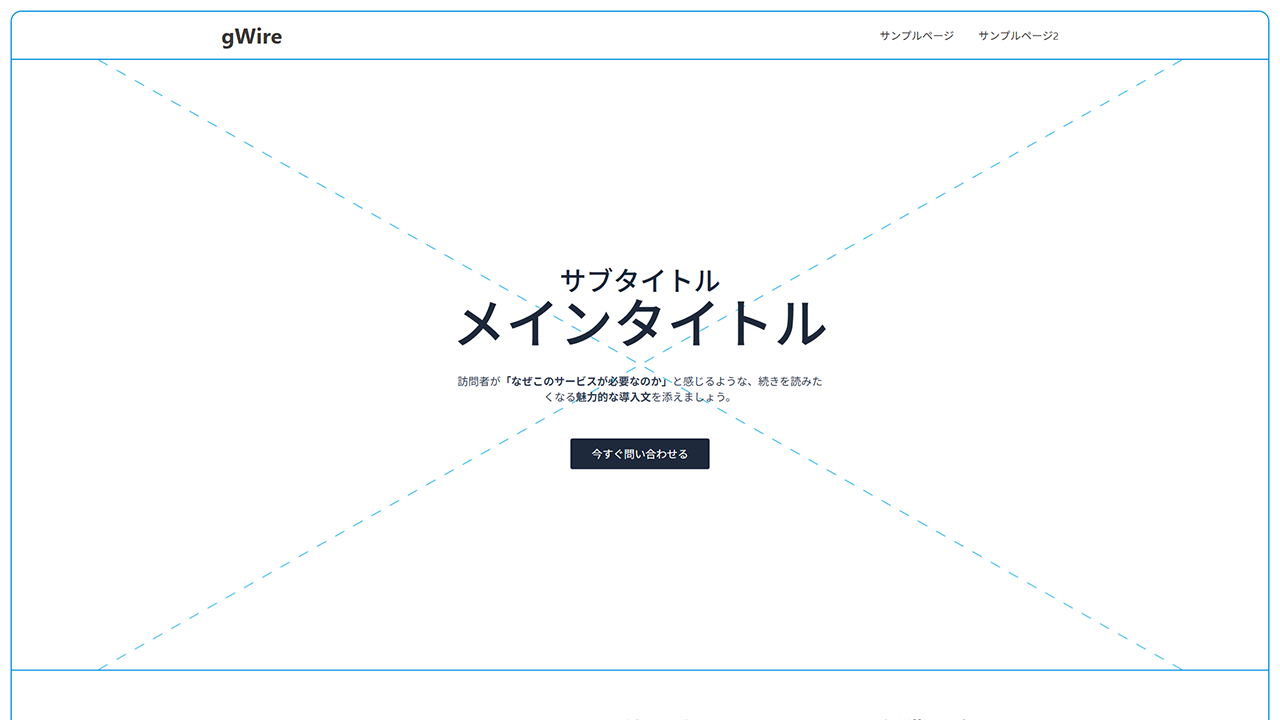This screenshot has height=720, width=1280.
Task: Click the gWire wordmark text
Action: click(250, 36)
